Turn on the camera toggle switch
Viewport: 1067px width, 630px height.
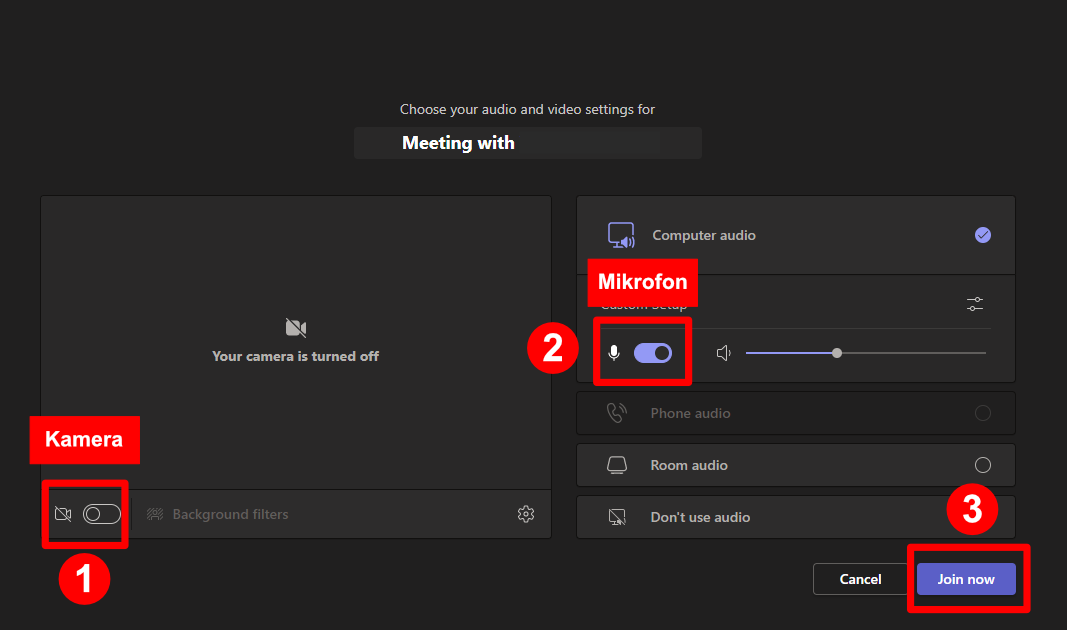coord(102,514)
